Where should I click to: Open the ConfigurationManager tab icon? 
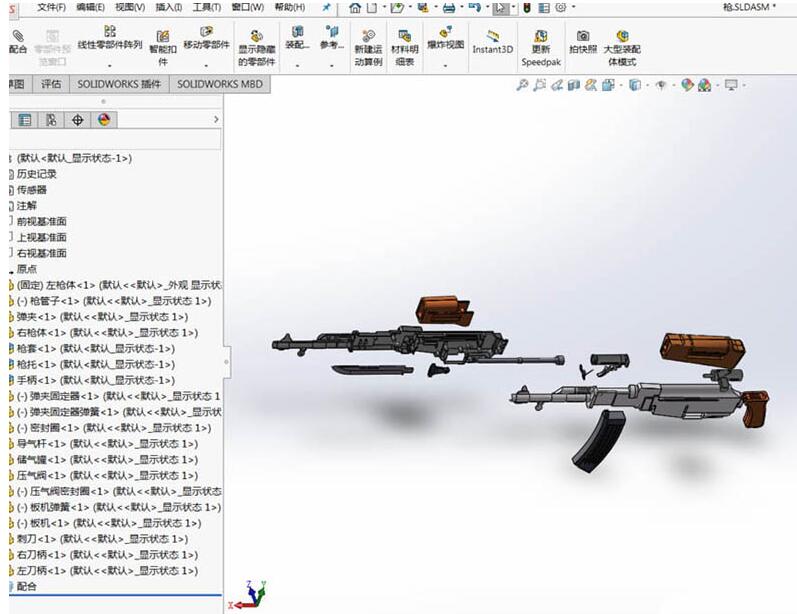click(51, 120)
